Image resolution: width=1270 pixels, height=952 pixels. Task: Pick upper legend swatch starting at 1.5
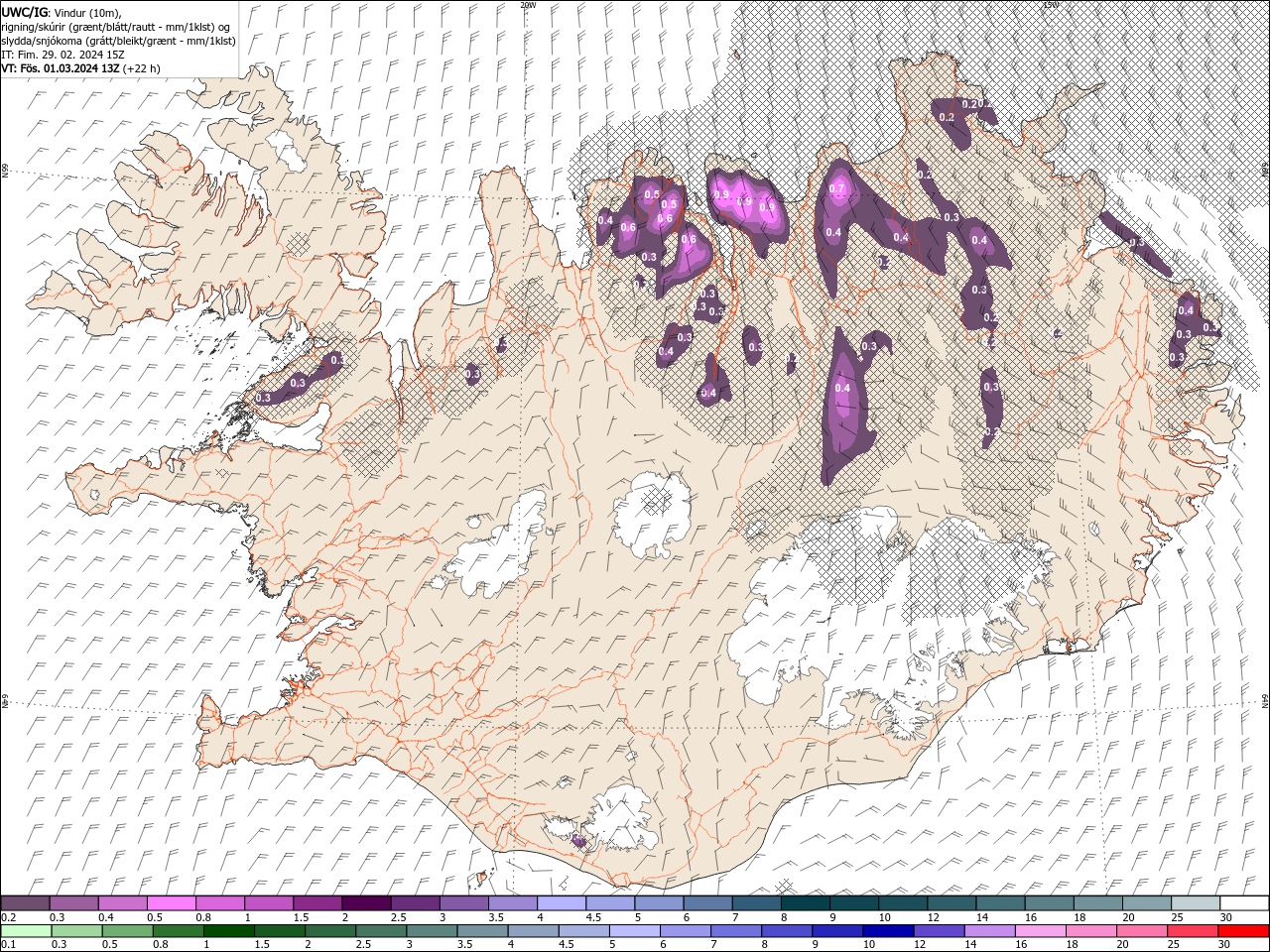click(x=317, y=903)
